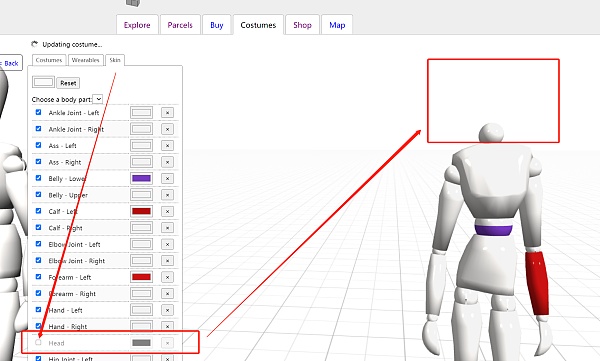Open the Parcels tab
600x361 pixels.
[x=180, y=25]
